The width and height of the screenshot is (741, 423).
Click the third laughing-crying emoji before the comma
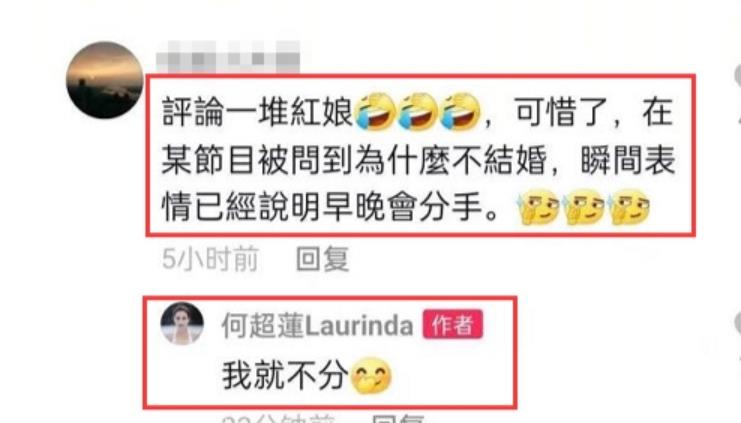pos(460,112)
